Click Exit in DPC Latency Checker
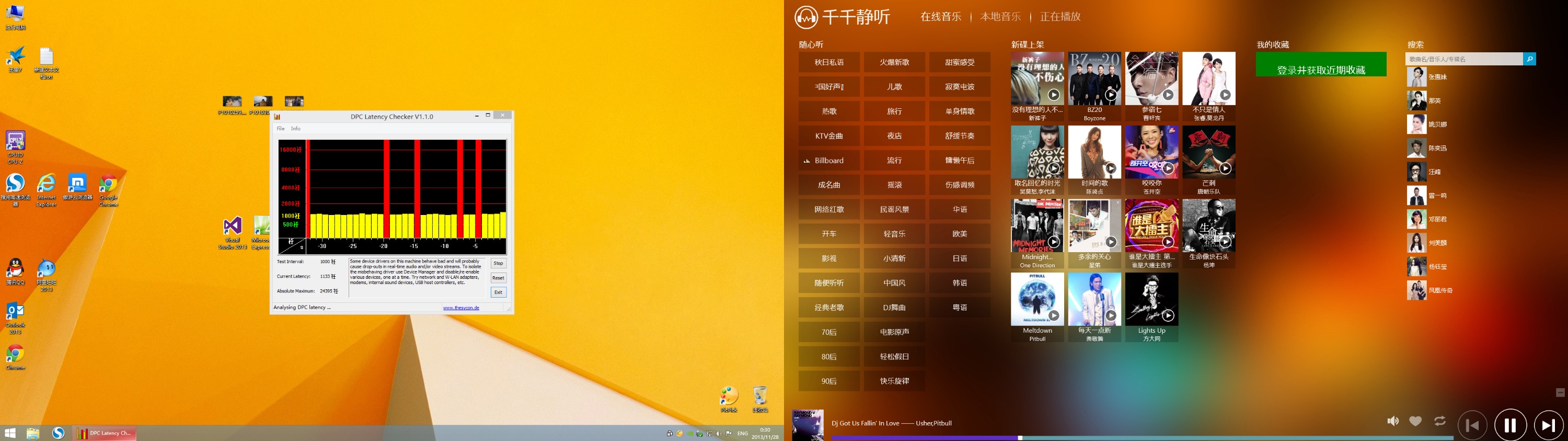Screen dimensions: 1568x441 click(498, 292)
